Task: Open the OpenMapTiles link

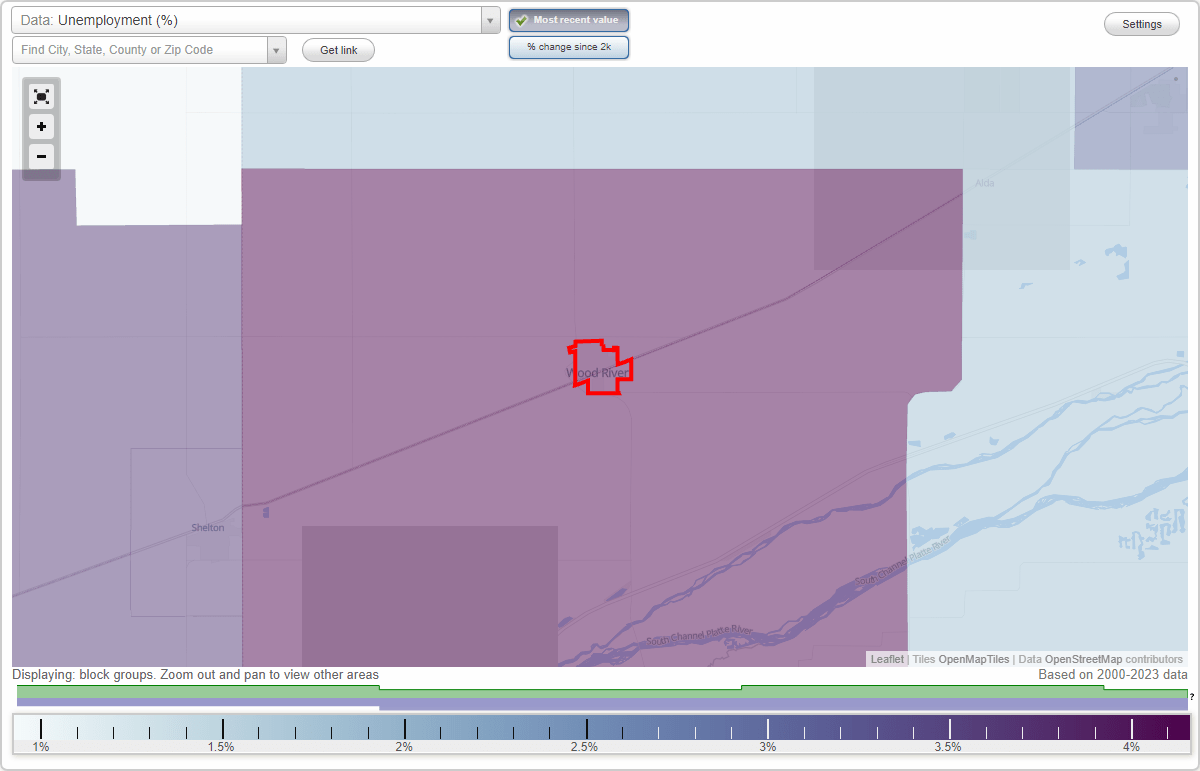Action: [x=974, y=659]
